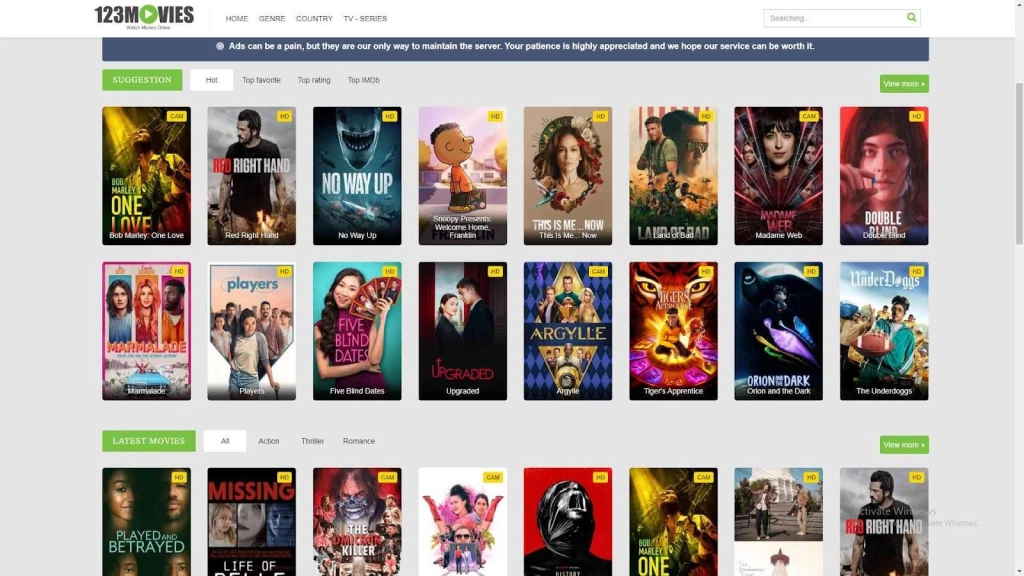Viewport: 1024px width, 576px height.
Task: Open the GENRE menu
Action: coord(272,19)
